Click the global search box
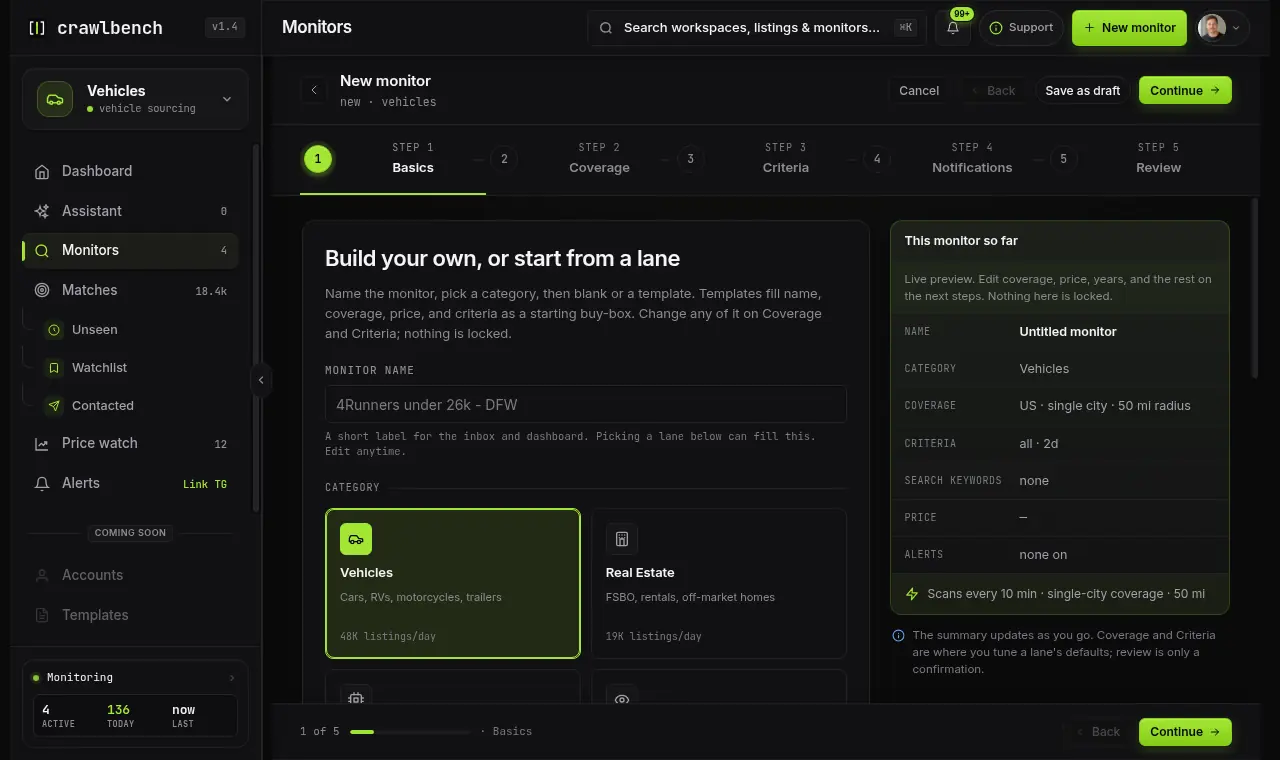Image resolution: width=1280 pixels, height=760 pixels. pyautogui.click(x=756, y=28)
